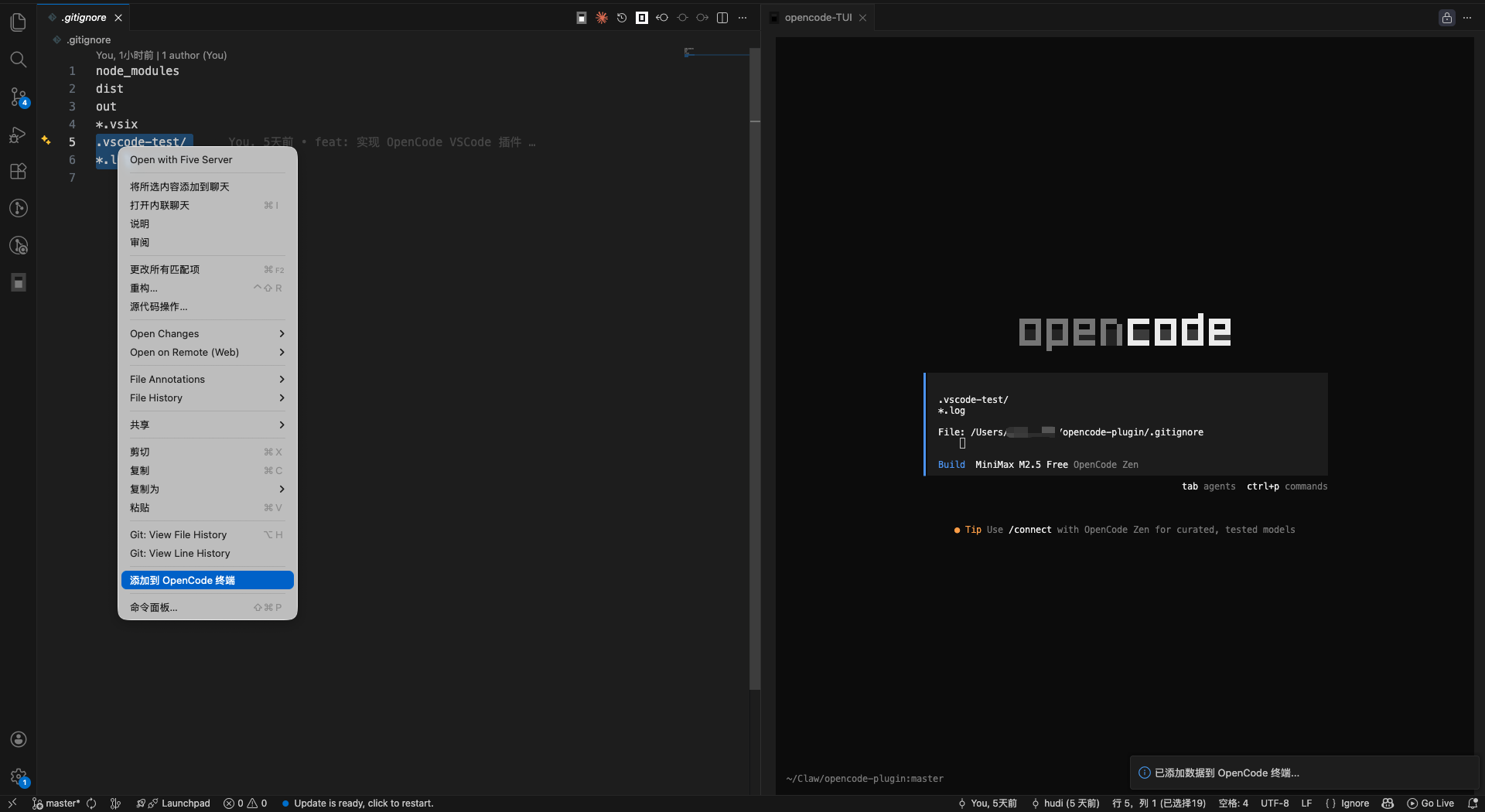Open Copilot status icon in status bar

pos(1388,803)
